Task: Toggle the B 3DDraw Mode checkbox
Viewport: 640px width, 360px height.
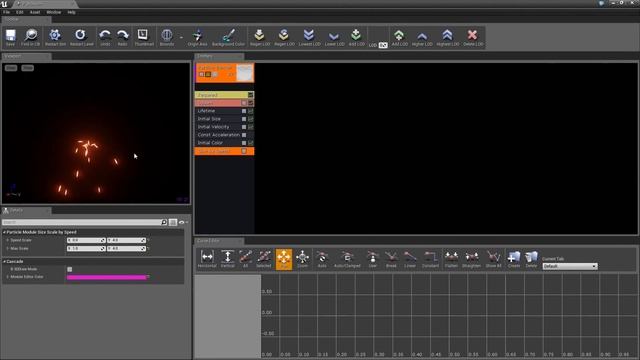Action: coord(69,269)
